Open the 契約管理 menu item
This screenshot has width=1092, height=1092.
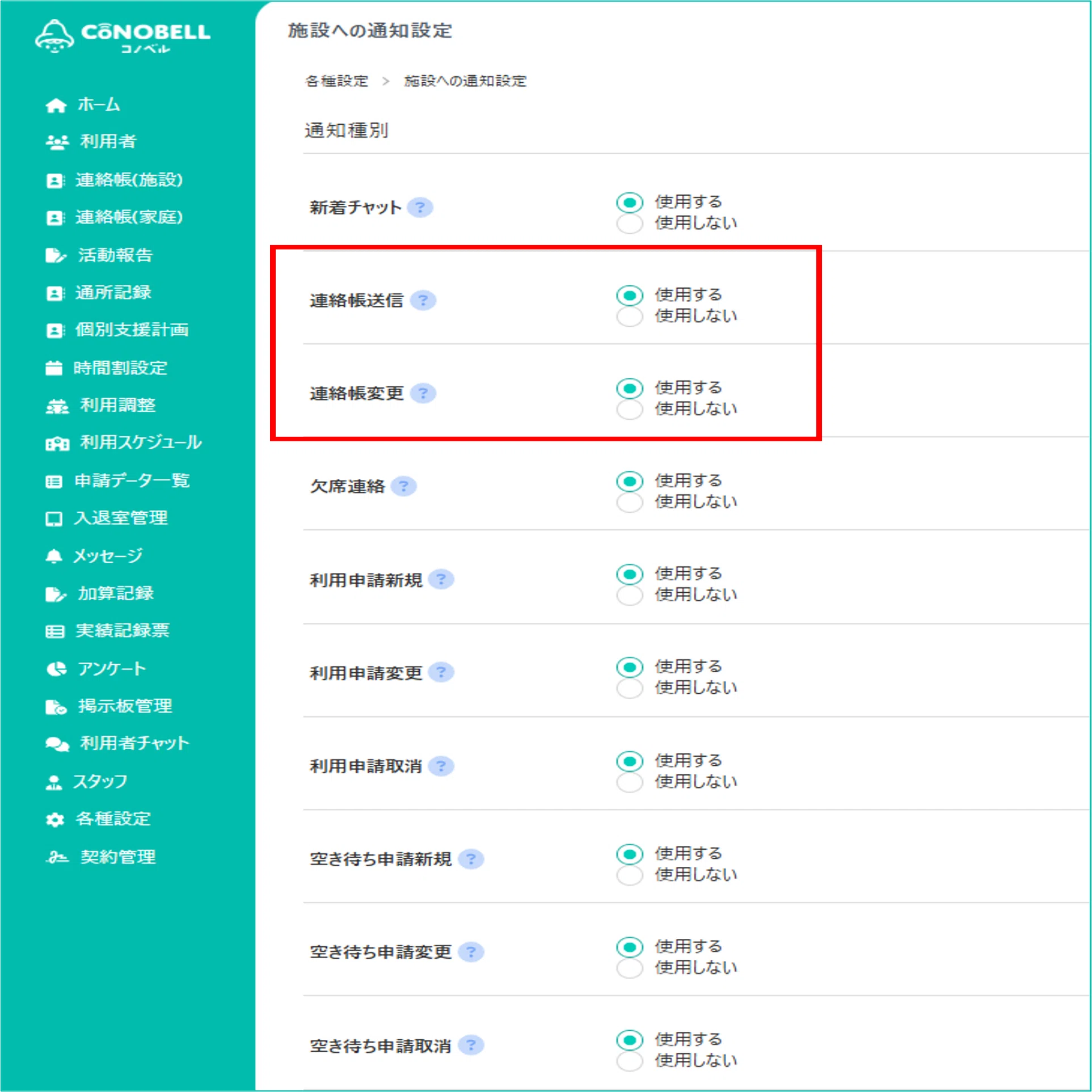(100, 857)
